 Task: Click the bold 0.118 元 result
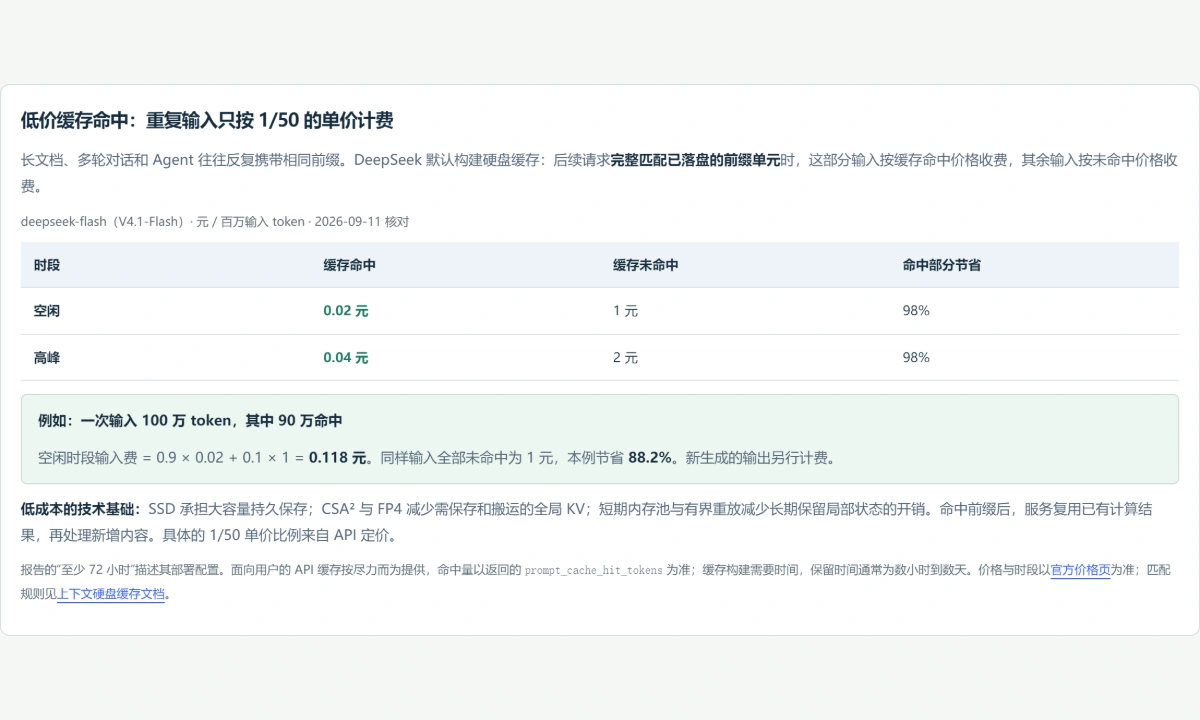coord(339,458)
